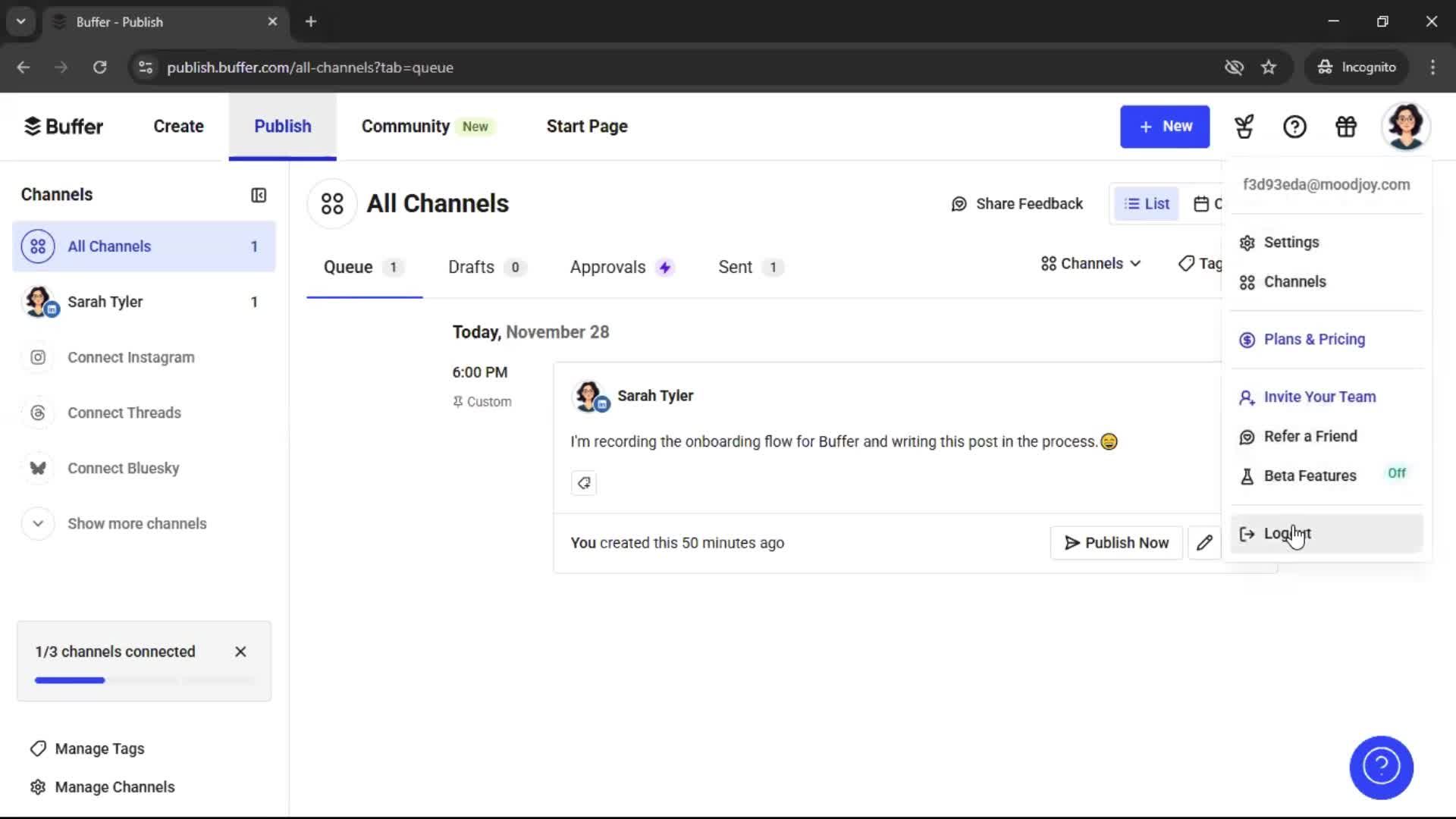Open the profile avatar menu
The height and width of the screenshot is (819, 1456).
click(1407, 127)
